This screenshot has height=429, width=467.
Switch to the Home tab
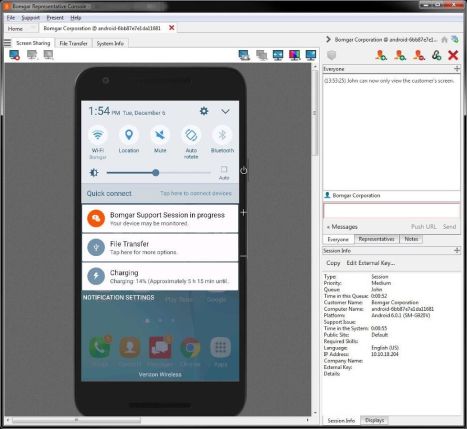pyautogui.click(x=15, y=29)
